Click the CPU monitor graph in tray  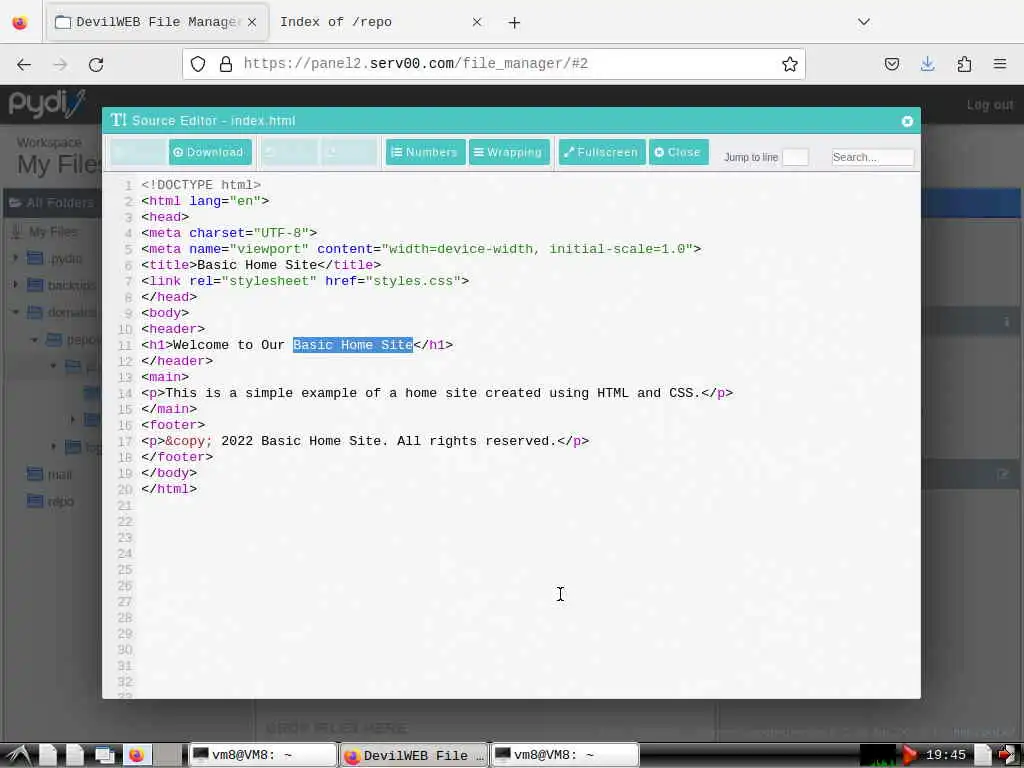pos(877,756)
